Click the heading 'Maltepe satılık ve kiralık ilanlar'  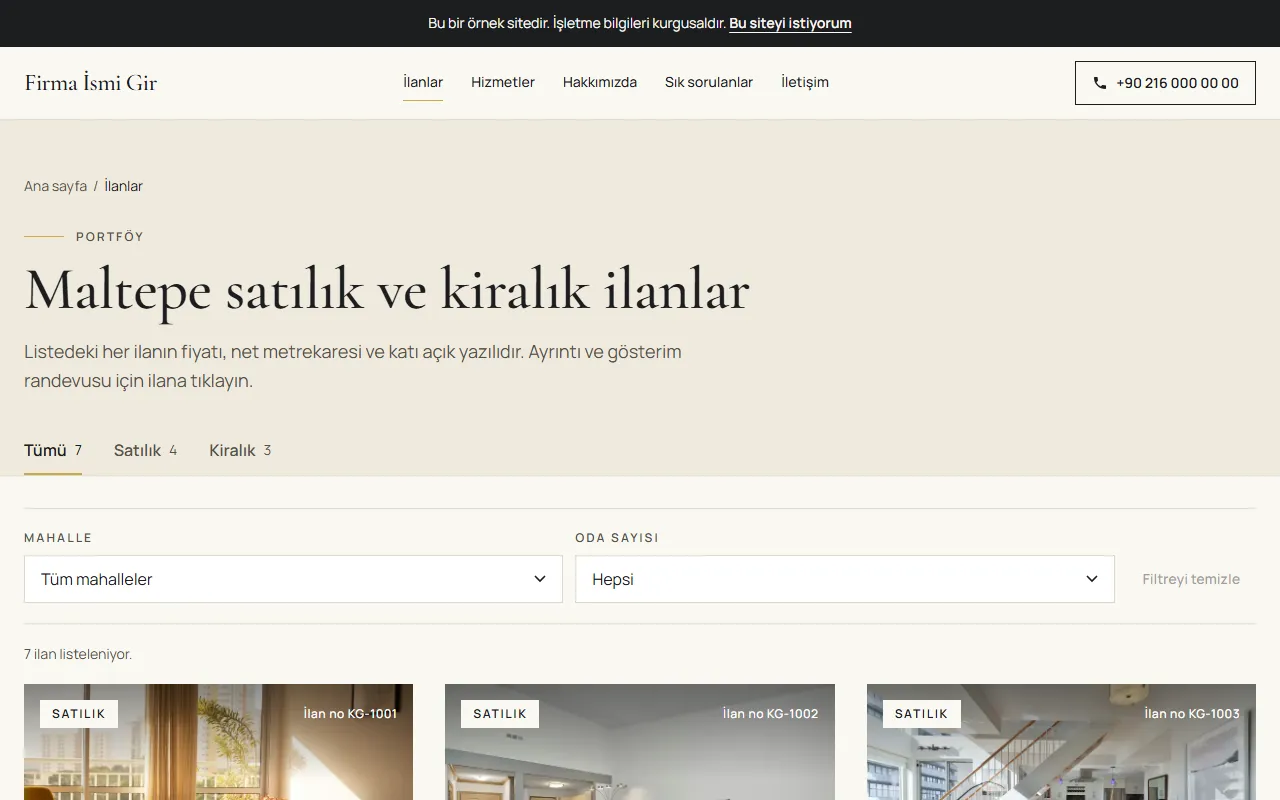coord(387,290)
